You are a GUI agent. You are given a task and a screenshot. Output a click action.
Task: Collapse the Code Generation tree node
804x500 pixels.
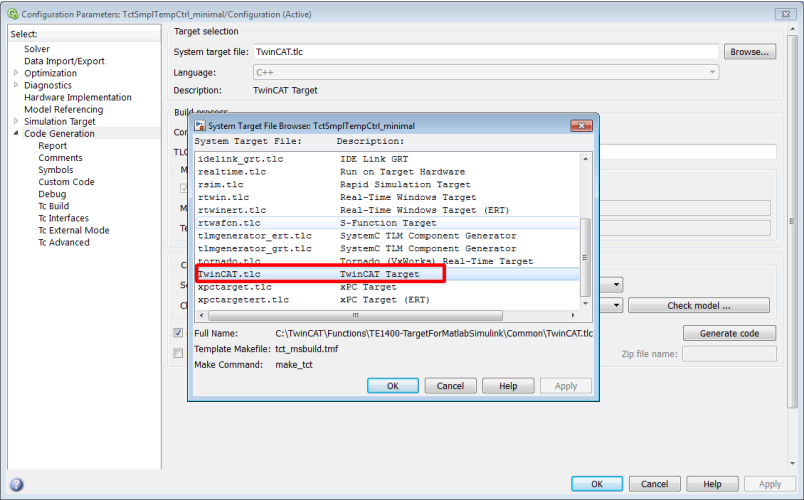16,133
